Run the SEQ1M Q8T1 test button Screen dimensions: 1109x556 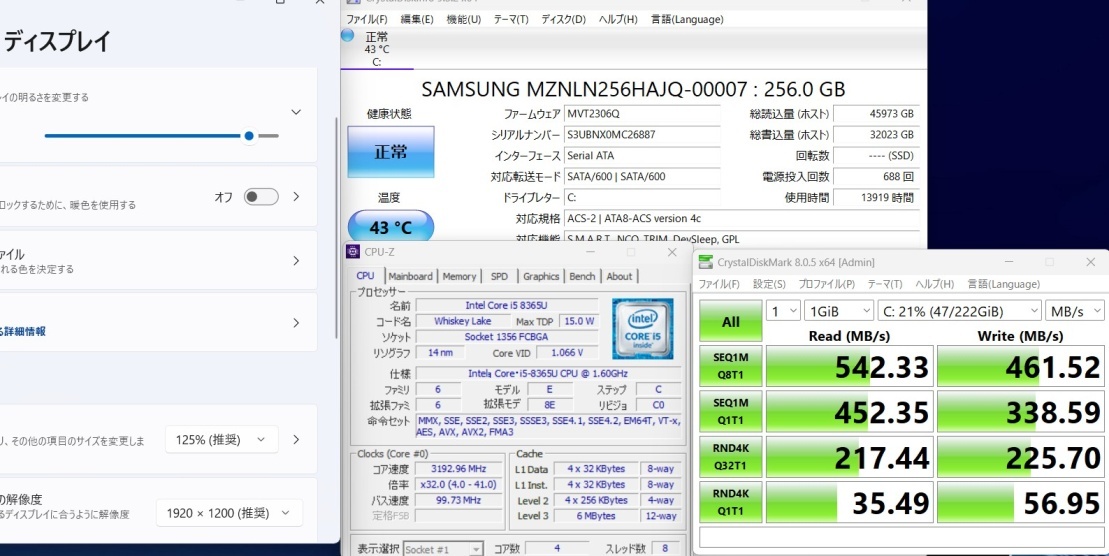(731, 366)
